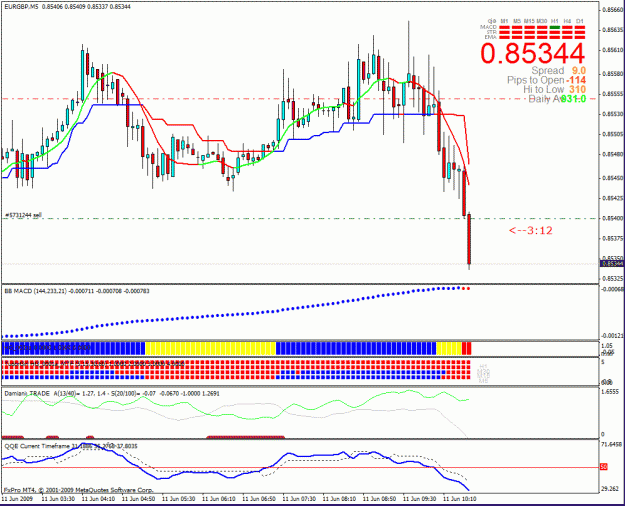Click the red <--3:12 candle timer
This screenshot has width=625, height=506.
point(531,230)
